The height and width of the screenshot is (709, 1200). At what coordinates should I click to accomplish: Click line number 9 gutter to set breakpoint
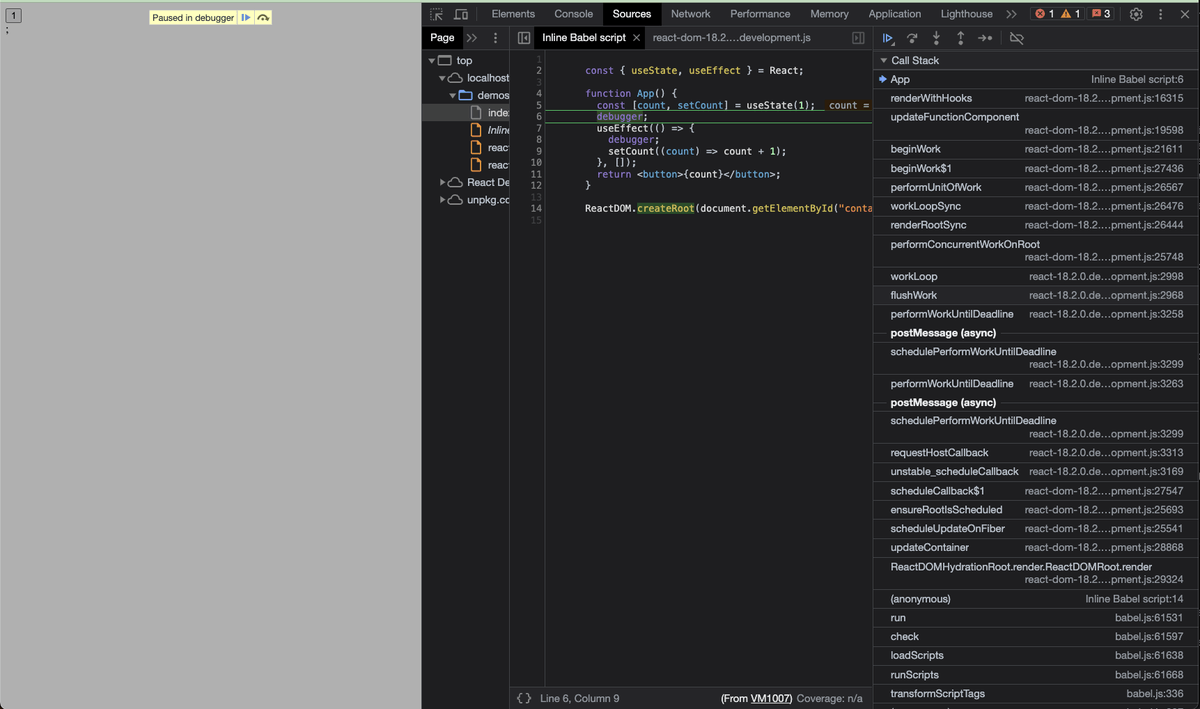(x=538, y=150)
